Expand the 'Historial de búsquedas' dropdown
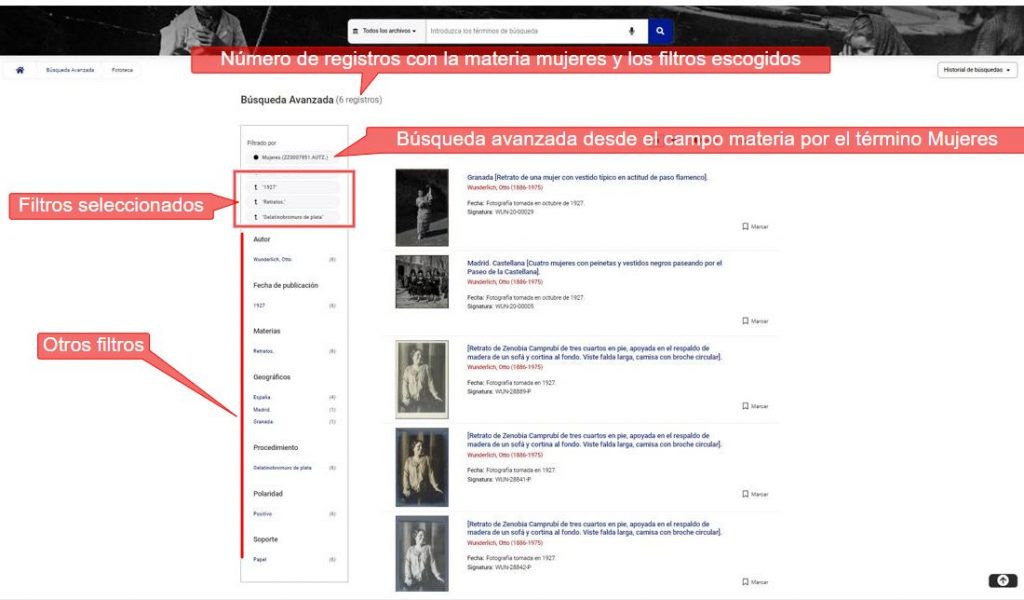 977,70
